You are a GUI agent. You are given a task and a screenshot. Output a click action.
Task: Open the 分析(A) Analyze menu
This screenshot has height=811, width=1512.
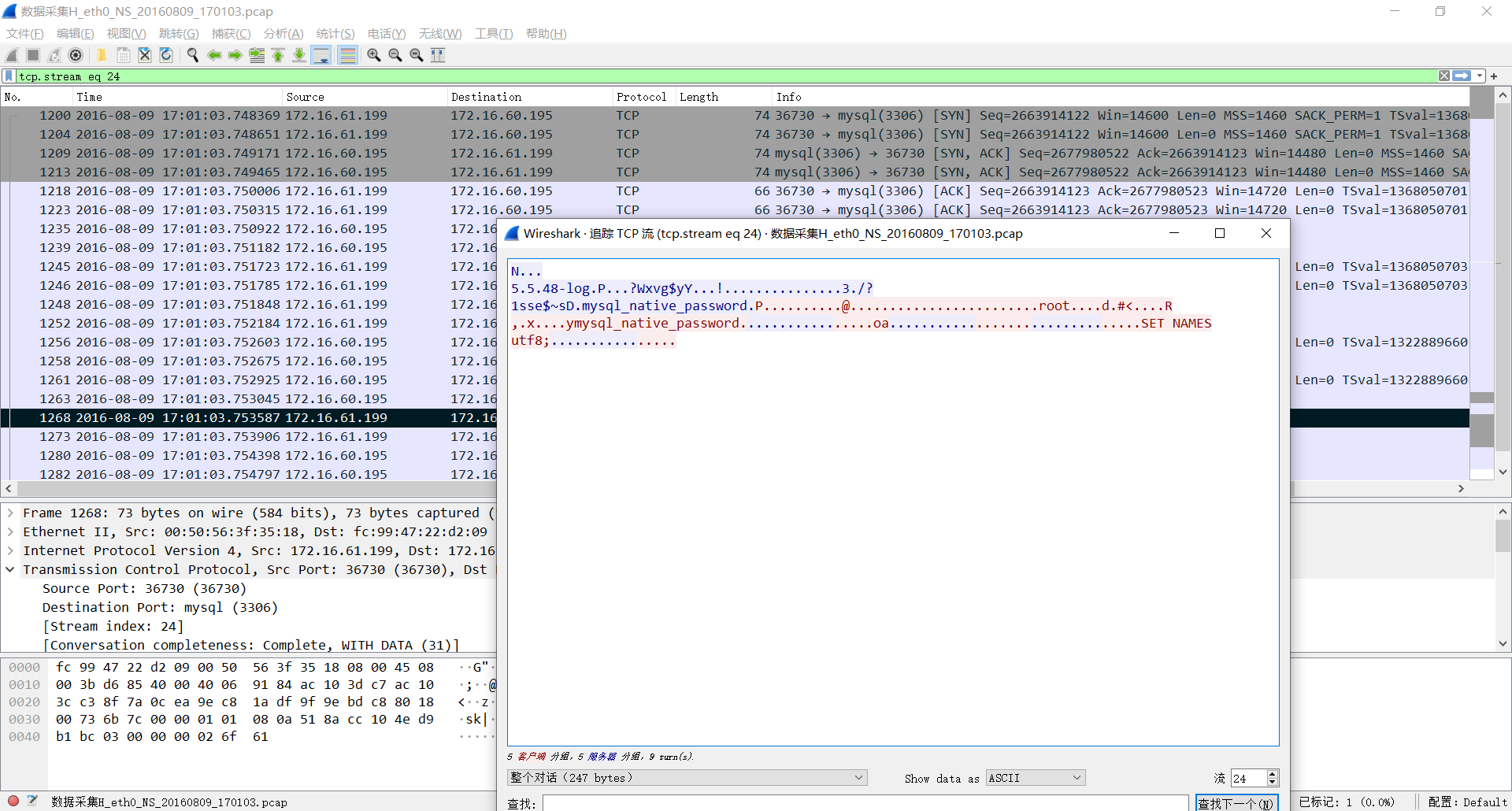pyautogui.click(x=283, y=34)
